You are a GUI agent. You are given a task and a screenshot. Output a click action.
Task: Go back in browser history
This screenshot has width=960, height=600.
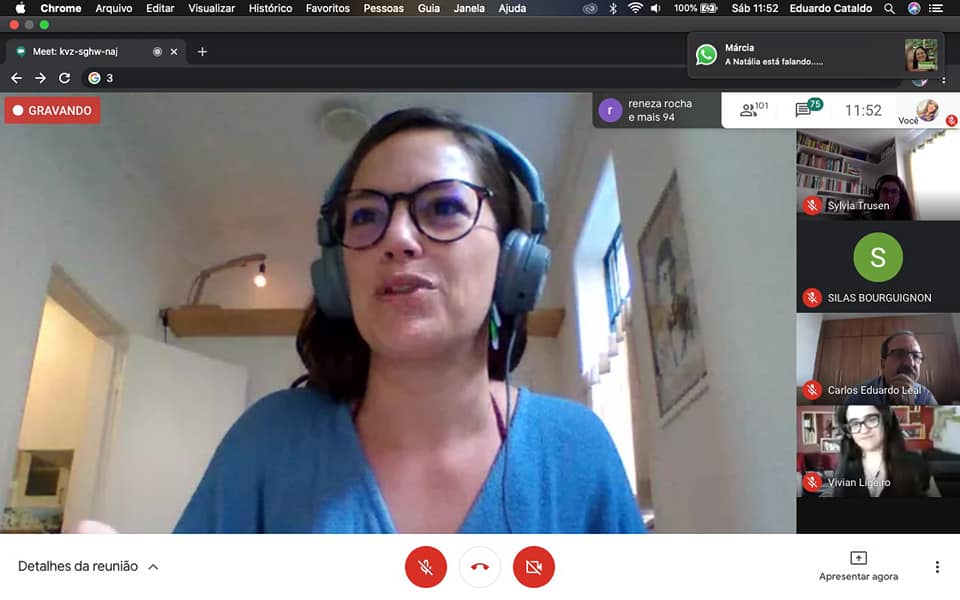[17, 78]
